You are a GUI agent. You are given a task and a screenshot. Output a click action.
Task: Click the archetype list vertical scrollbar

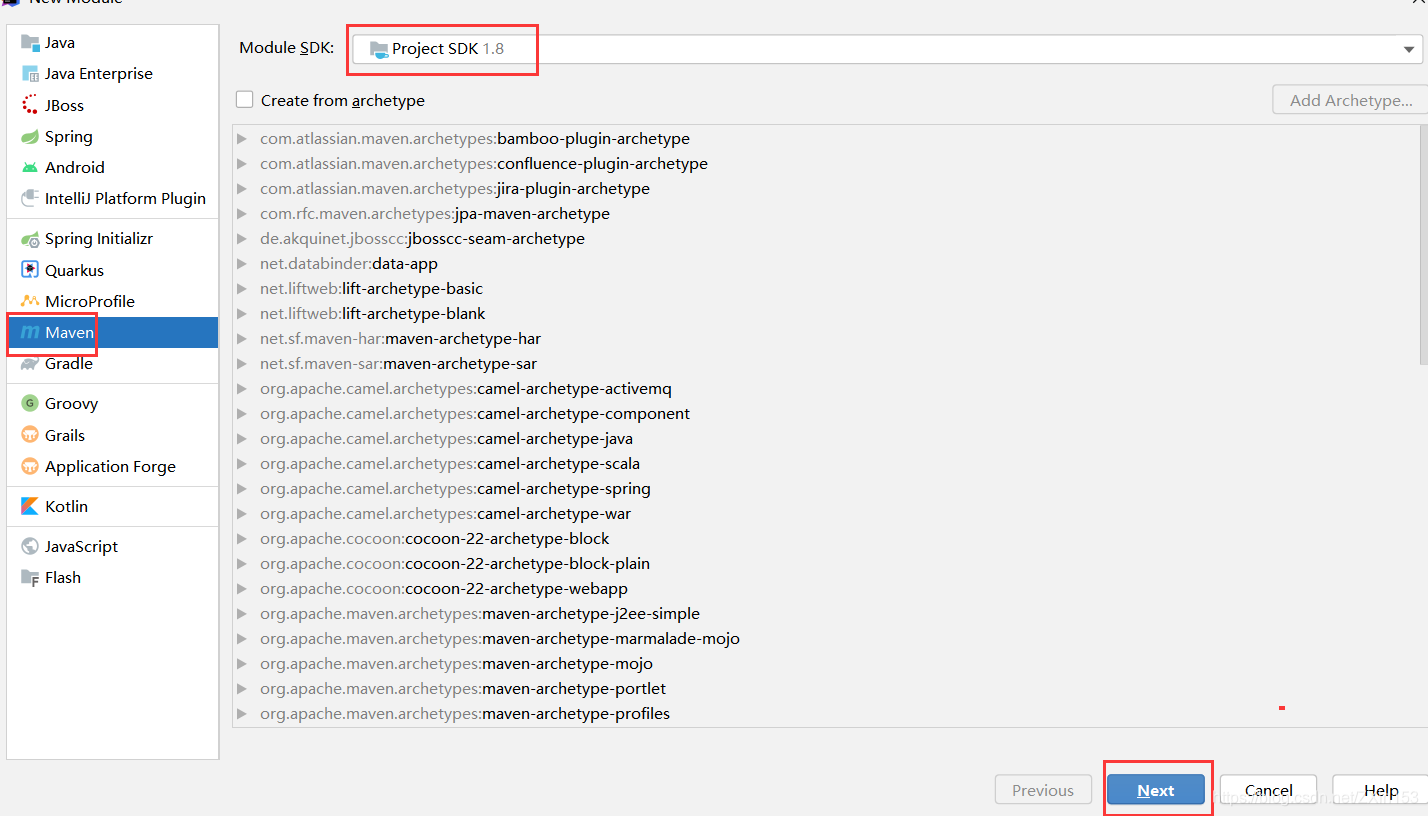(x=1424, y=245)
